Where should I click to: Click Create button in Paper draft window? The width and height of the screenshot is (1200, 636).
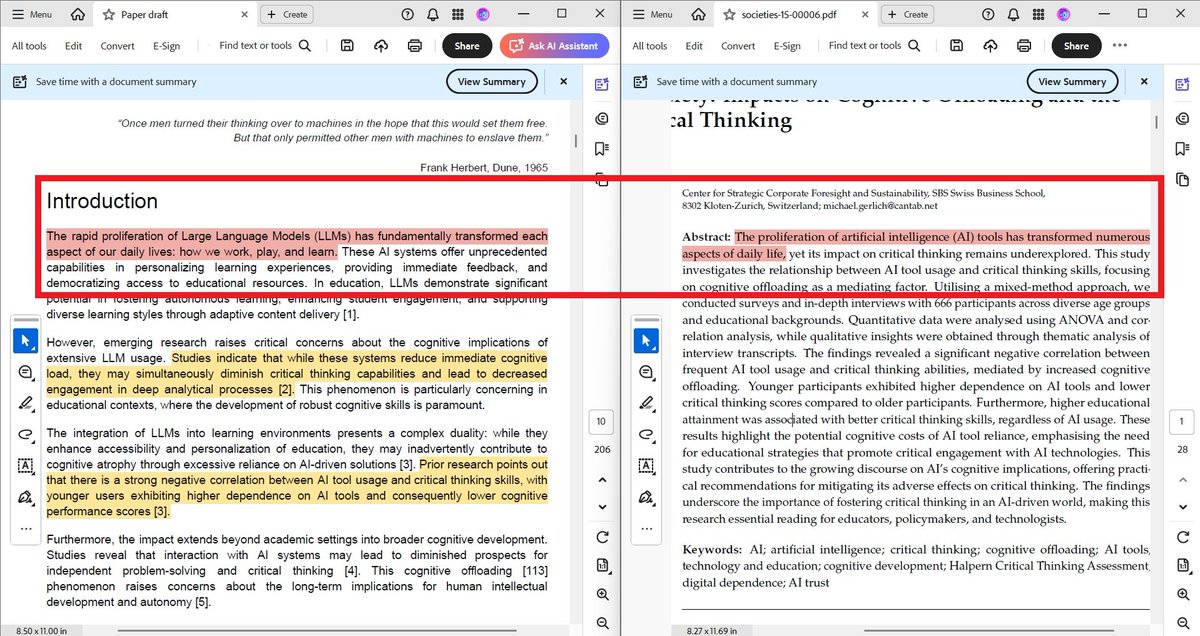click(287, 14)
